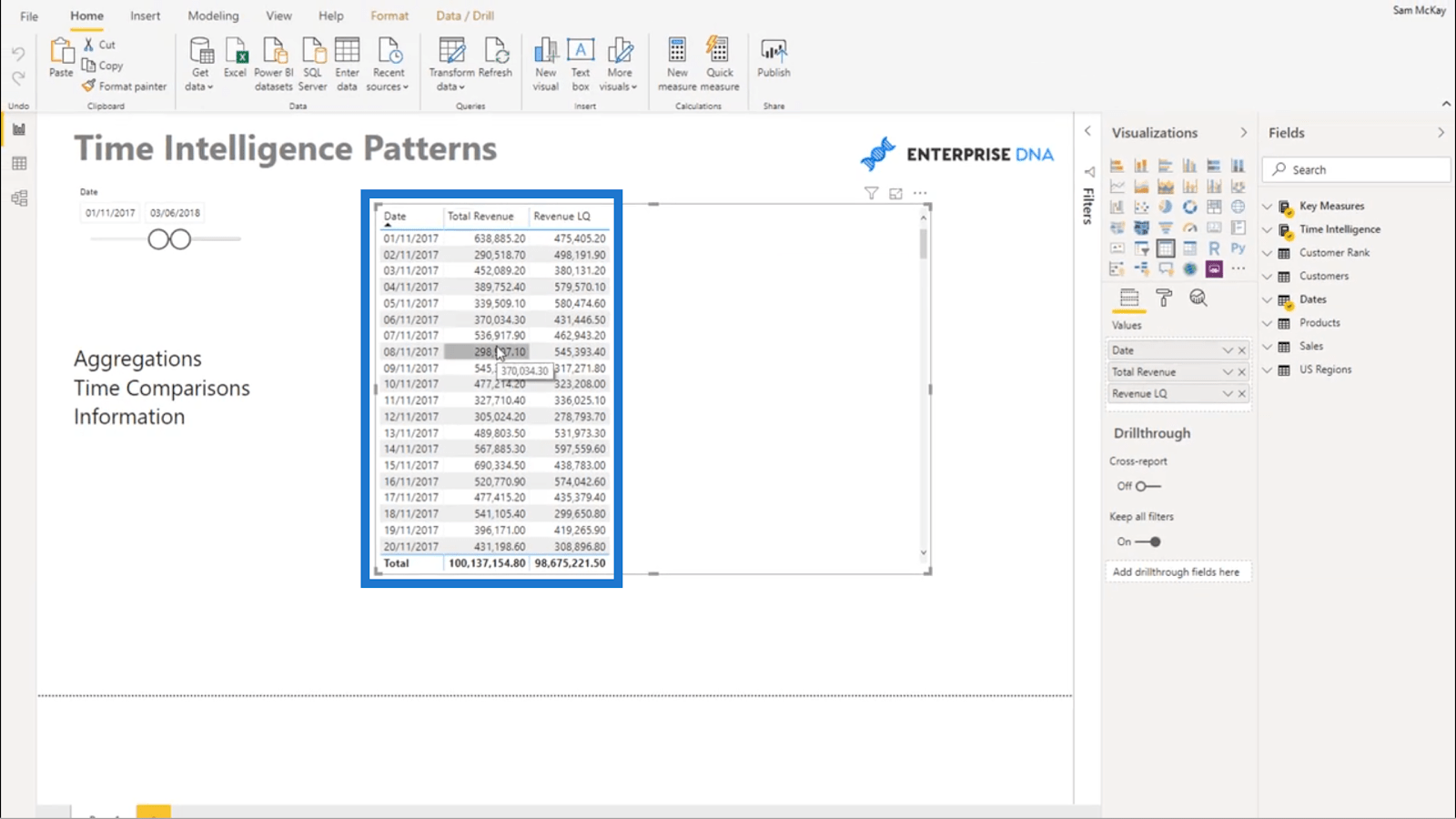Expand the Key Measures table

pyautogui.click(x=1267, y=207)
